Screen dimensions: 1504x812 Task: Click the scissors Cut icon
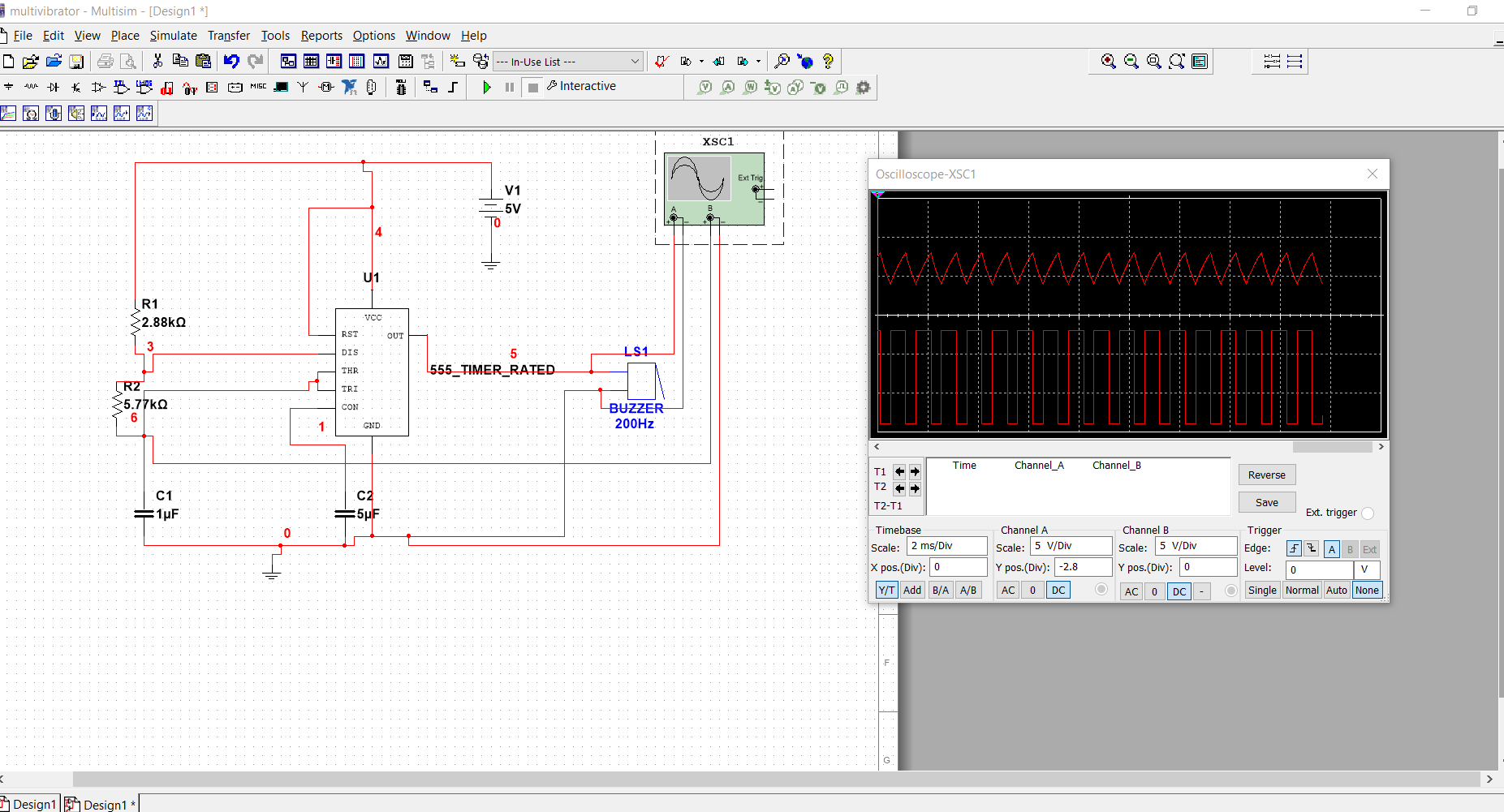[x=157, y=61]
